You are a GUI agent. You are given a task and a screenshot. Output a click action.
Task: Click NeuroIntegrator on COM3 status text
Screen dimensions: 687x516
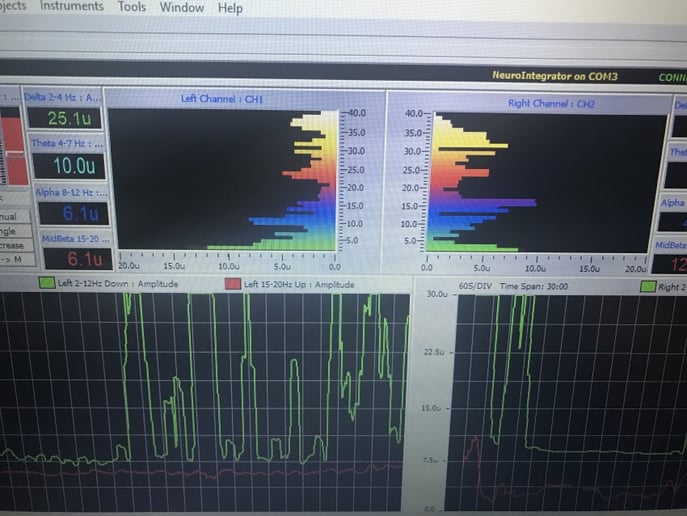[x=555, y=76]
